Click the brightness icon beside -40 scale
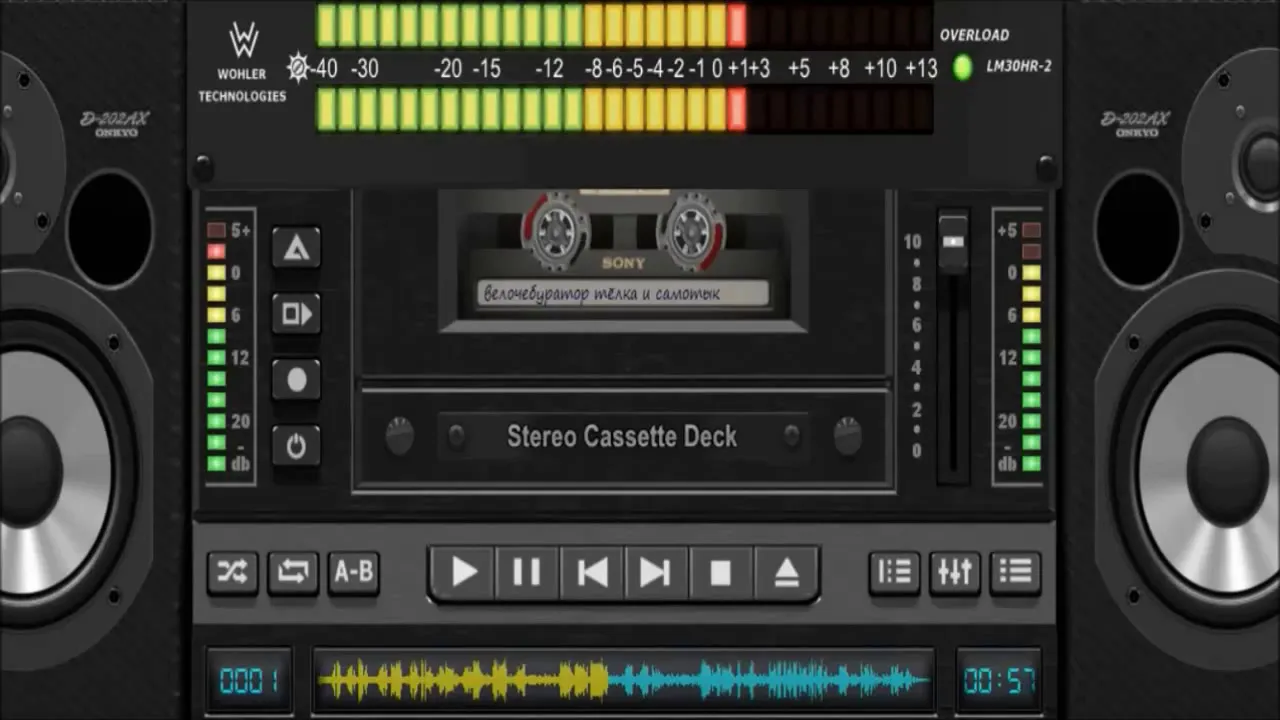Screen dimensions: 1280x720 click(x=298, y=68)
